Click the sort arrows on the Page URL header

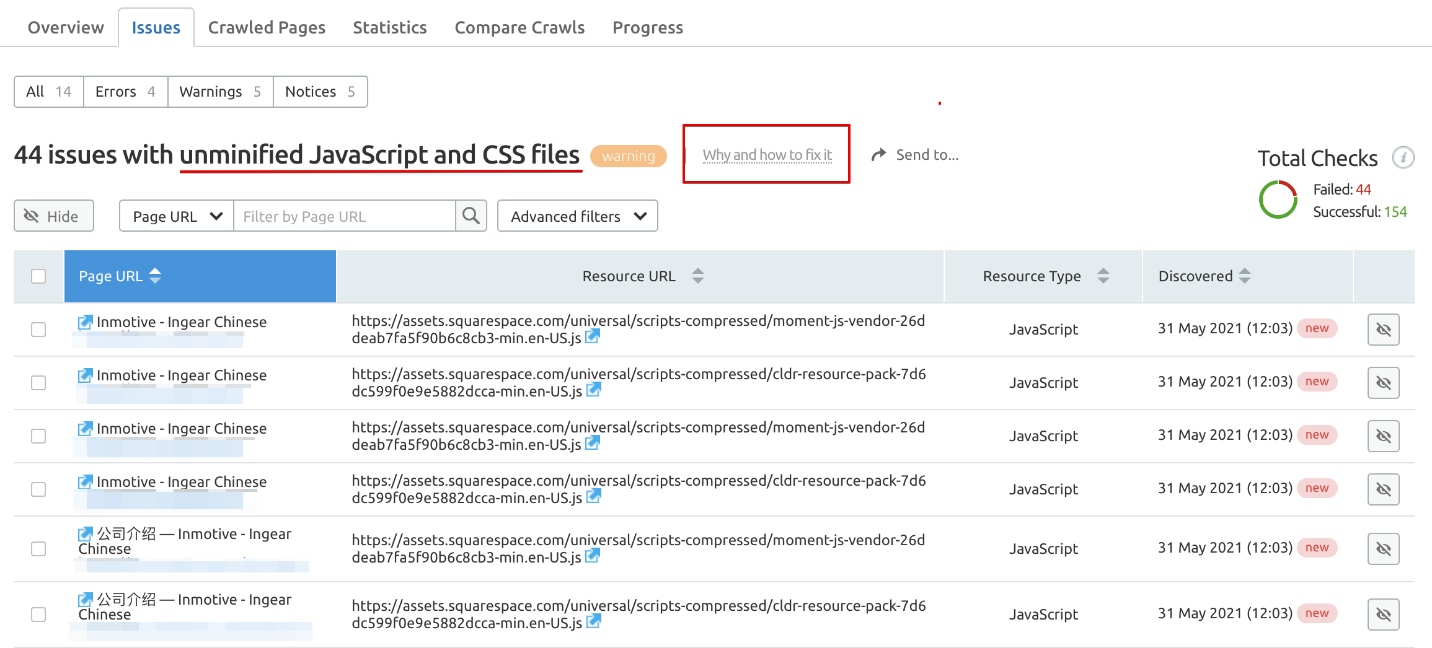click(155, 276)
